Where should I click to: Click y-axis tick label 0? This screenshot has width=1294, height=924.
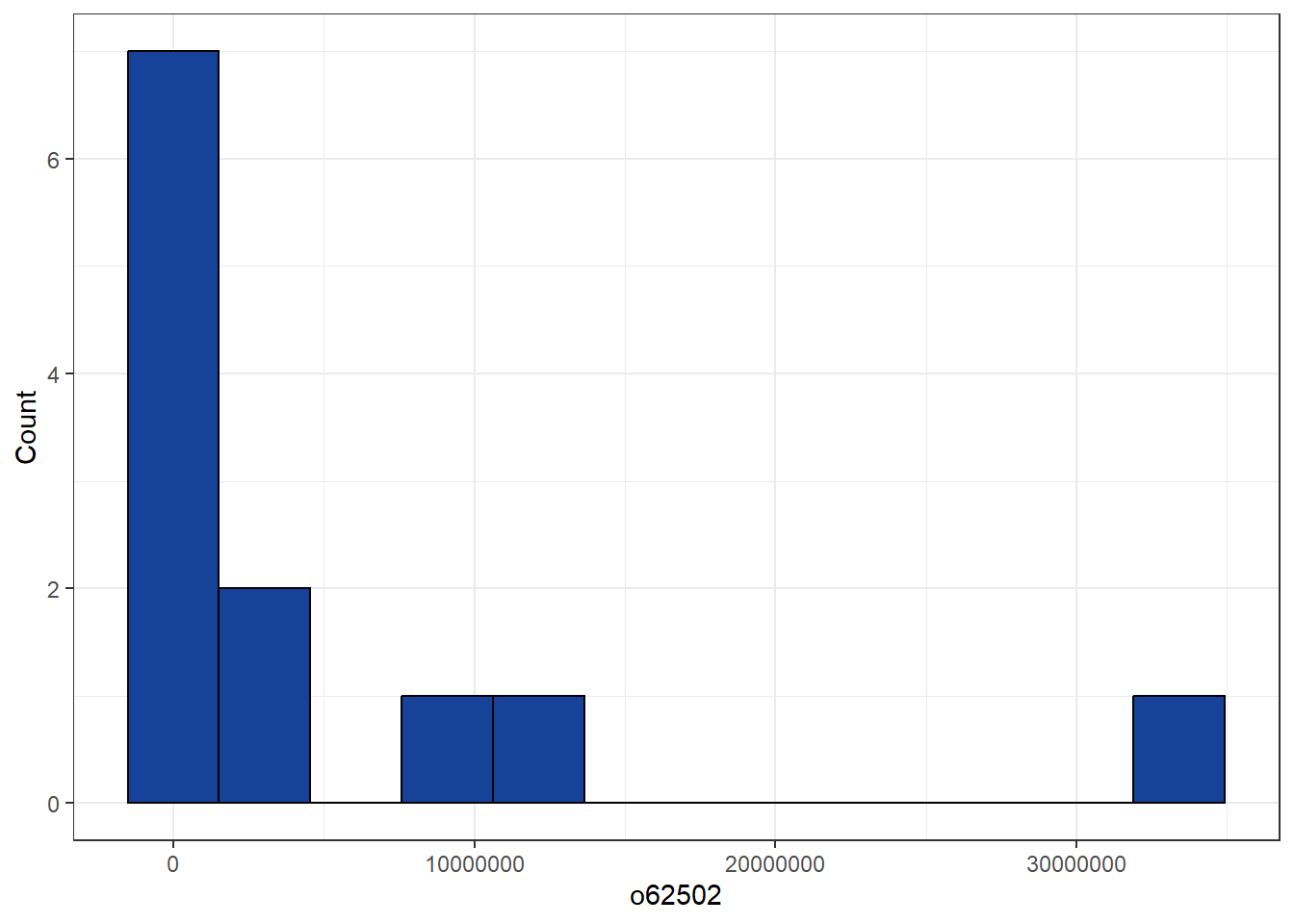pos(54,804)
